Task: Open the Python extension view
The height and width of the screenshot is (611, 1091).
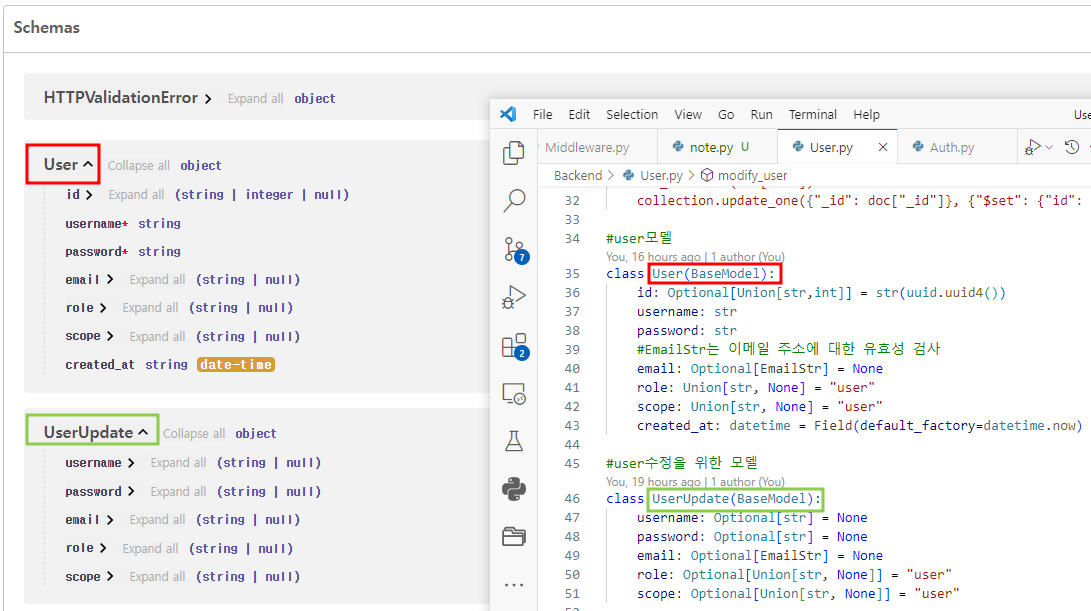Action: (x=513, y=489)
